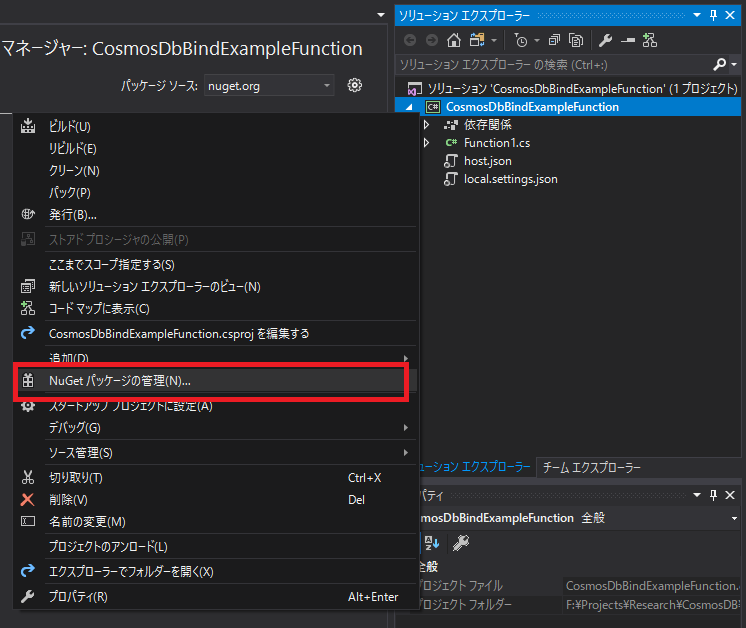This screenshot has width=746, height=628.
Task: Click the Back arrow in Solution Explorer toolbar
Action: point(410,40)
